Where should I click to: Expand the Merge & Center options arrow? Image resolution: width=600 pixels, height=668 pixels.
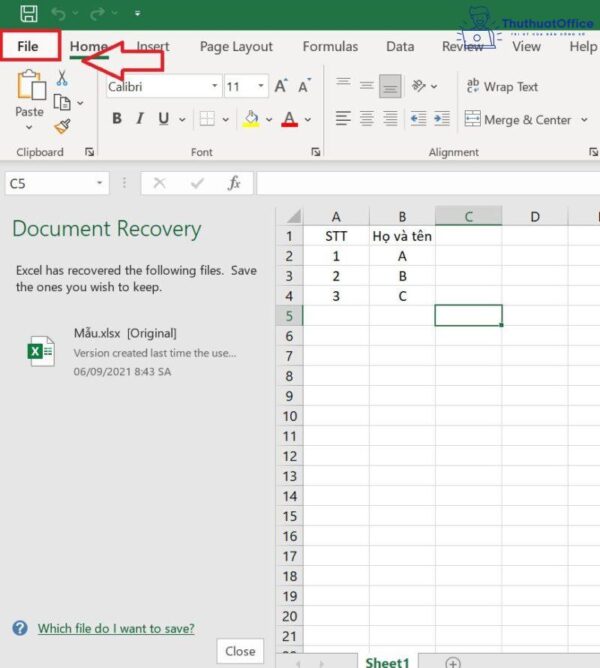click(584, 120)
